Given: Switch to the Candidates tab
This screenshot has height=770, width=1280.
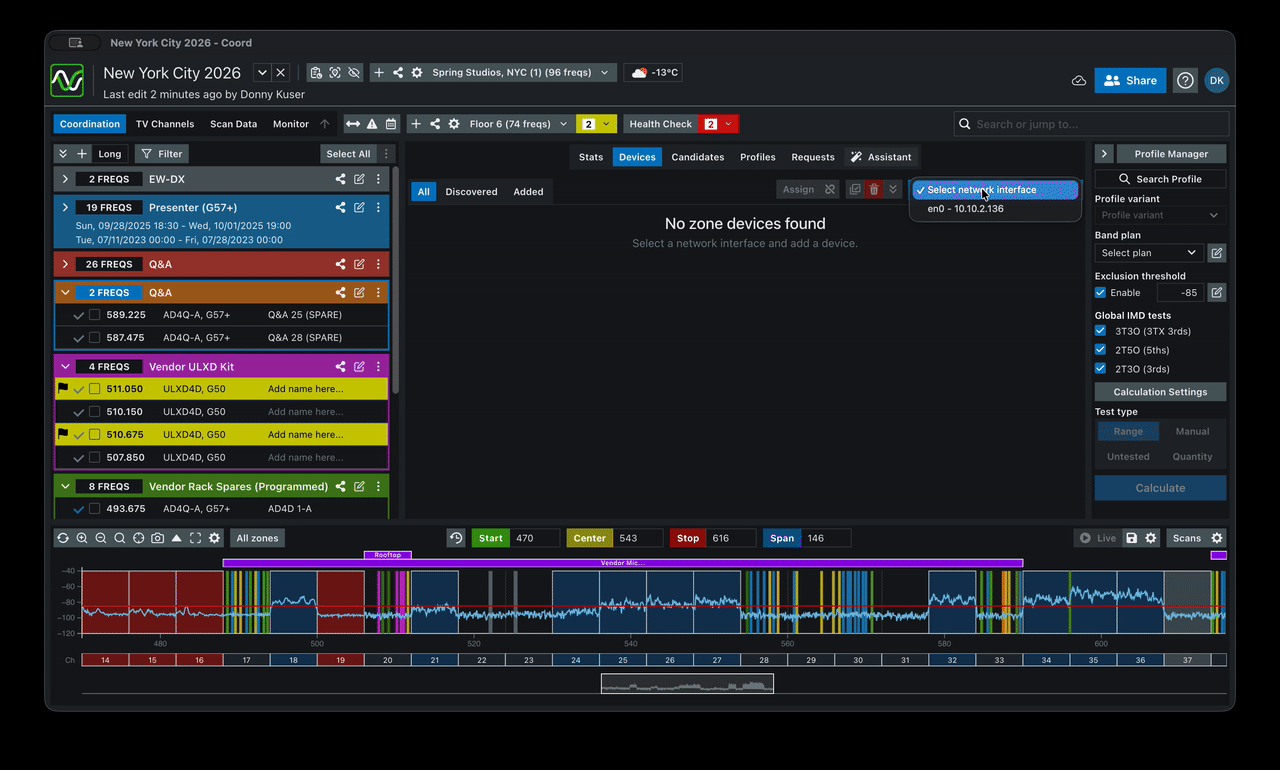Looking at the screenshot, I should (x=697, y=157).
